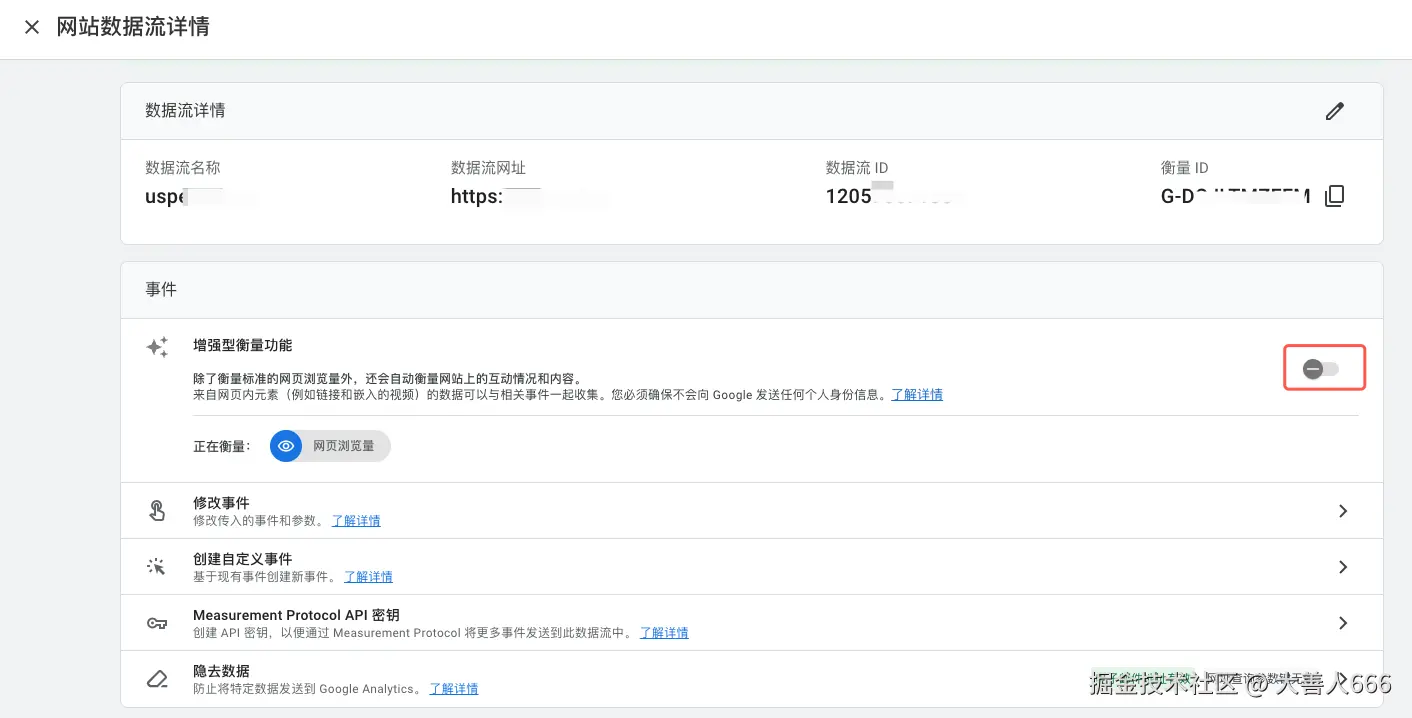The height and width of the screenshot is (718, 1412).
Task: Click the pencil edit icon for data stream details
Action: (1335, 111)
